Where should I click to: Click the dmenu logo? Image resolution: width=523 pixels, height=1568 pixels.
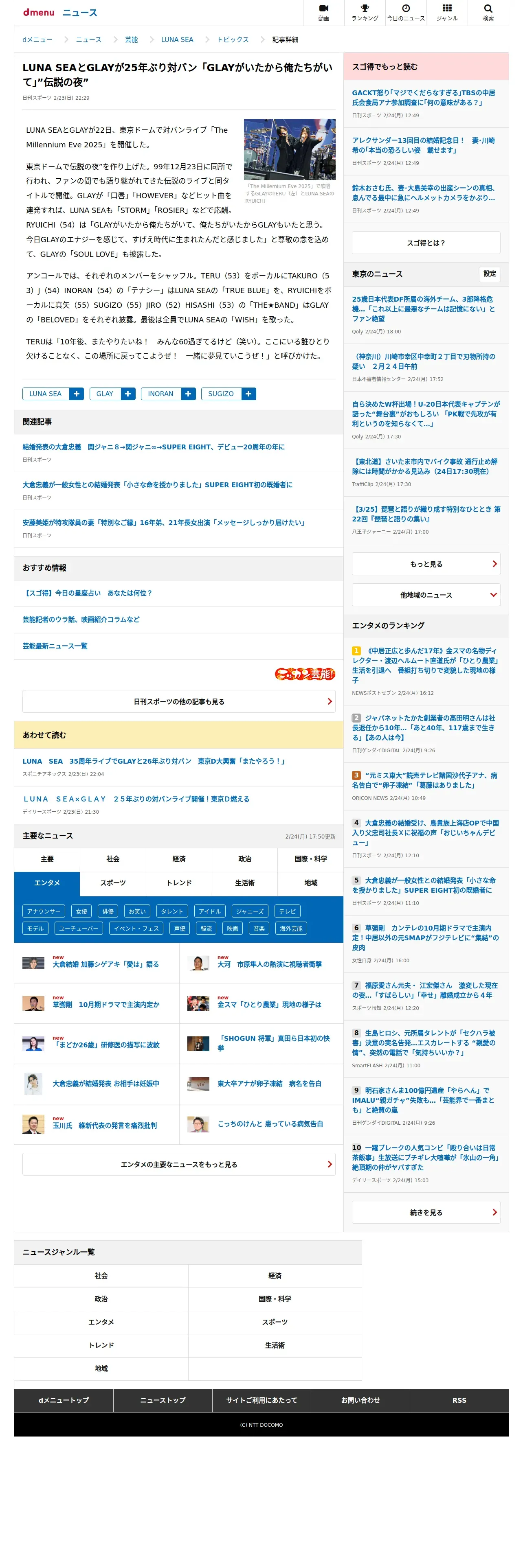(38, 13)
